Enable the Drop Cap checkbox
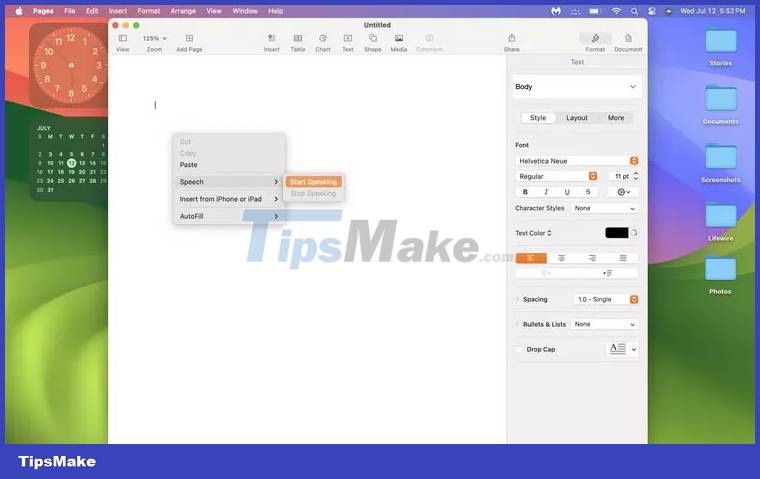The width and height of the screenshot is (760, 479). (519, 350)
